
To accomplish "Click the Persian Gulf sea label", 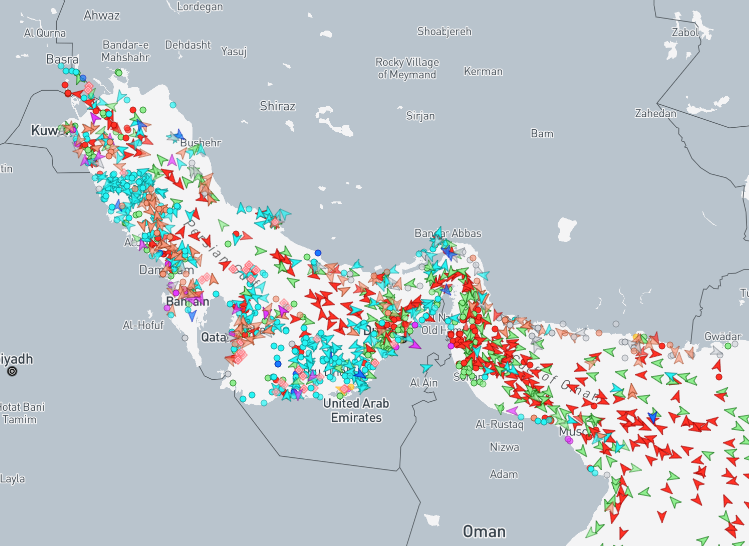I will 224,255.
